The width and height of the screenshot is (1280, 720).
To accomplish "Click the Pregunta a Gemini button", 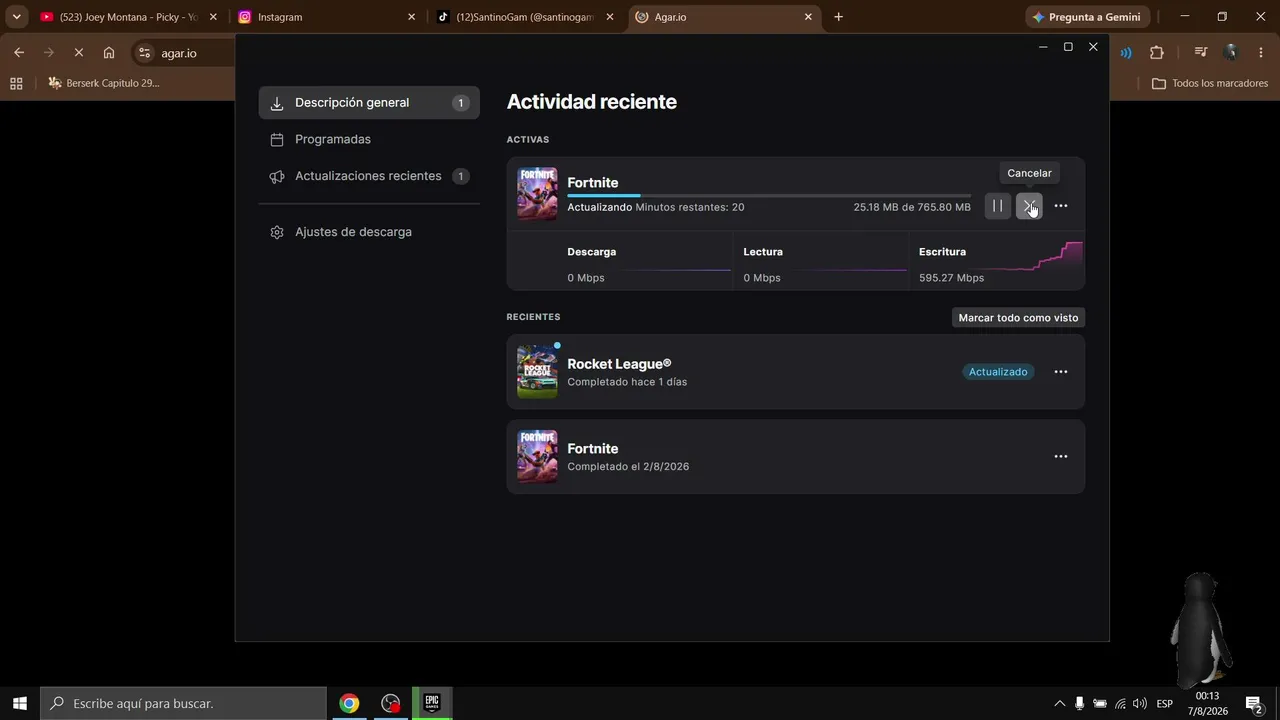I will point(1087,17).
